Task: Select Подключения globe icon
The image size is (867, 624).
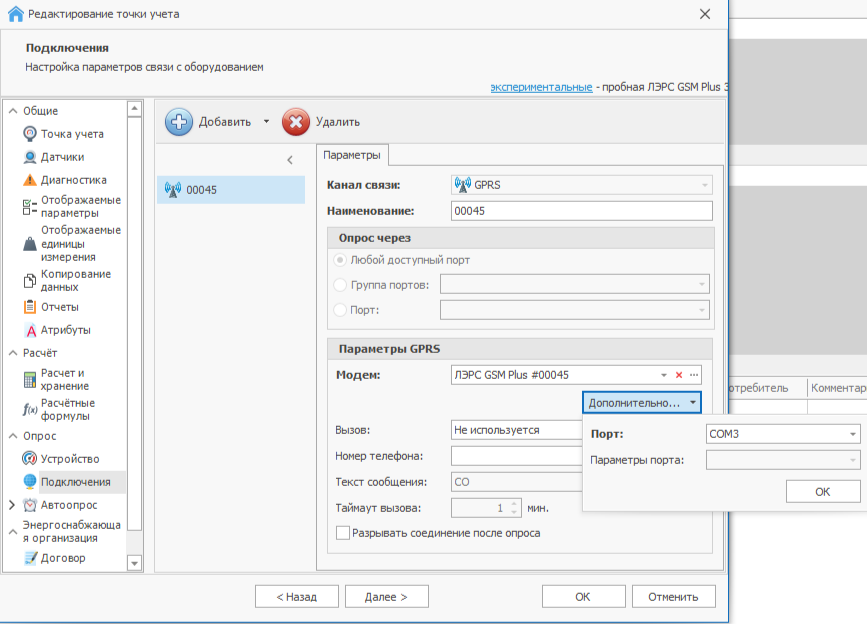Action: [x=30, y=481]
